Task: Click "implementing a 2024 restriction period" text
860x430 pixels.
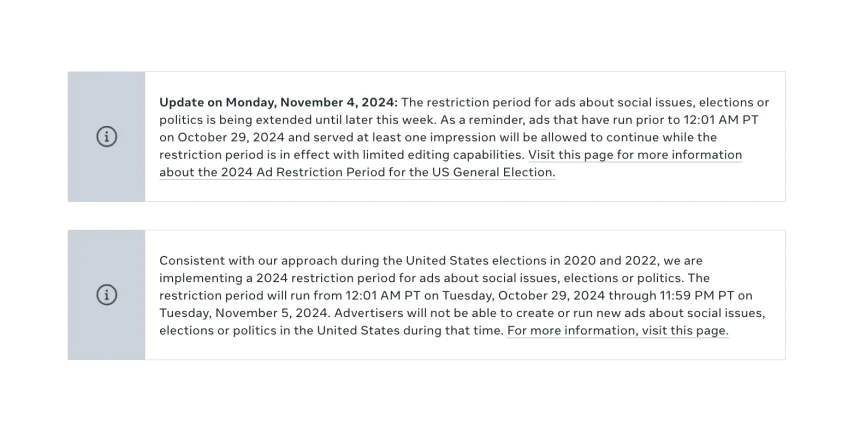Action: [x=276, y=277]
